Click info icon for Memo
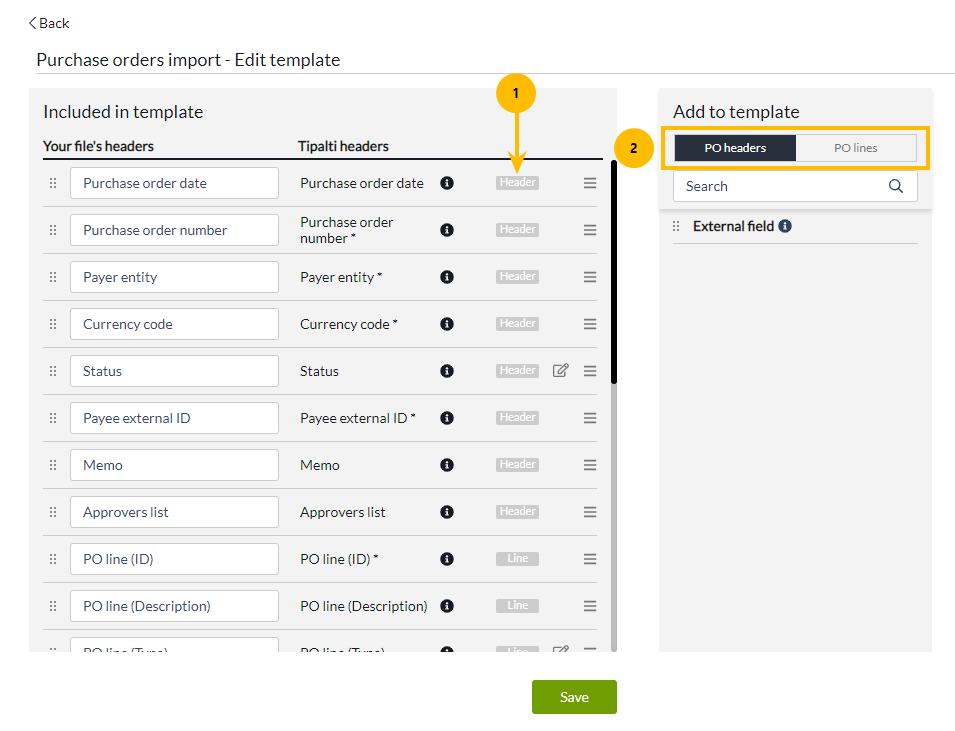Screen dimensions: 955x731 point(447,465)
